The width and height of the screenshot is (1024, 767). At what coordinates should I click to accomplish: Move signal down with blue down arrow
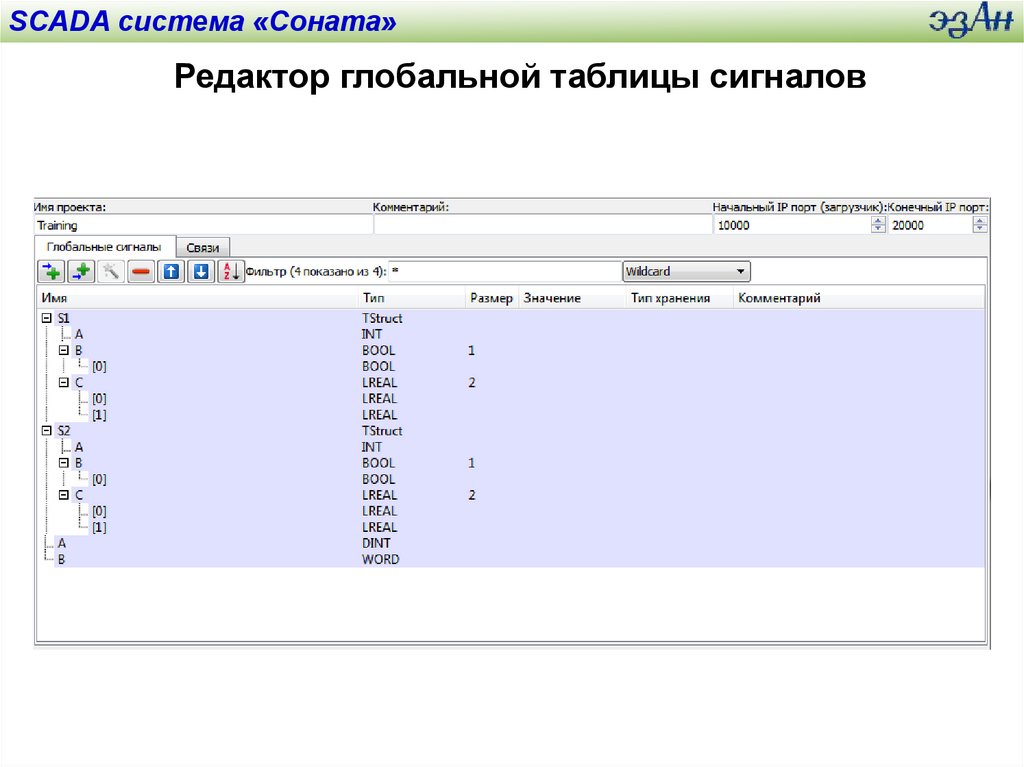pos(201,271)
